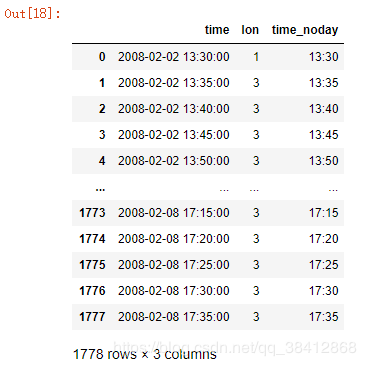Click the cell 2008-02-08 17:20:00
This screenshot has width=366, height=366.
[x=174, y=239]
